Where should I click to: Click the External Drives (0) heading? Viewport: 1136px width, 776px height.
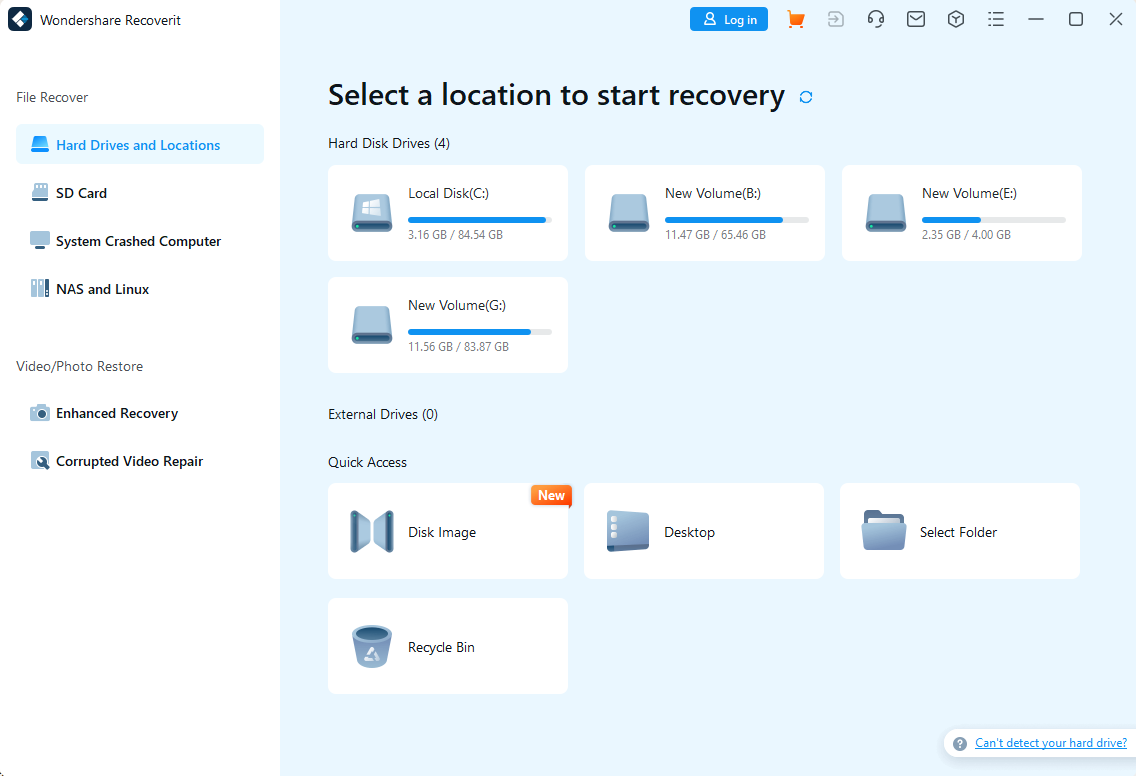click(x=383, y=414)
